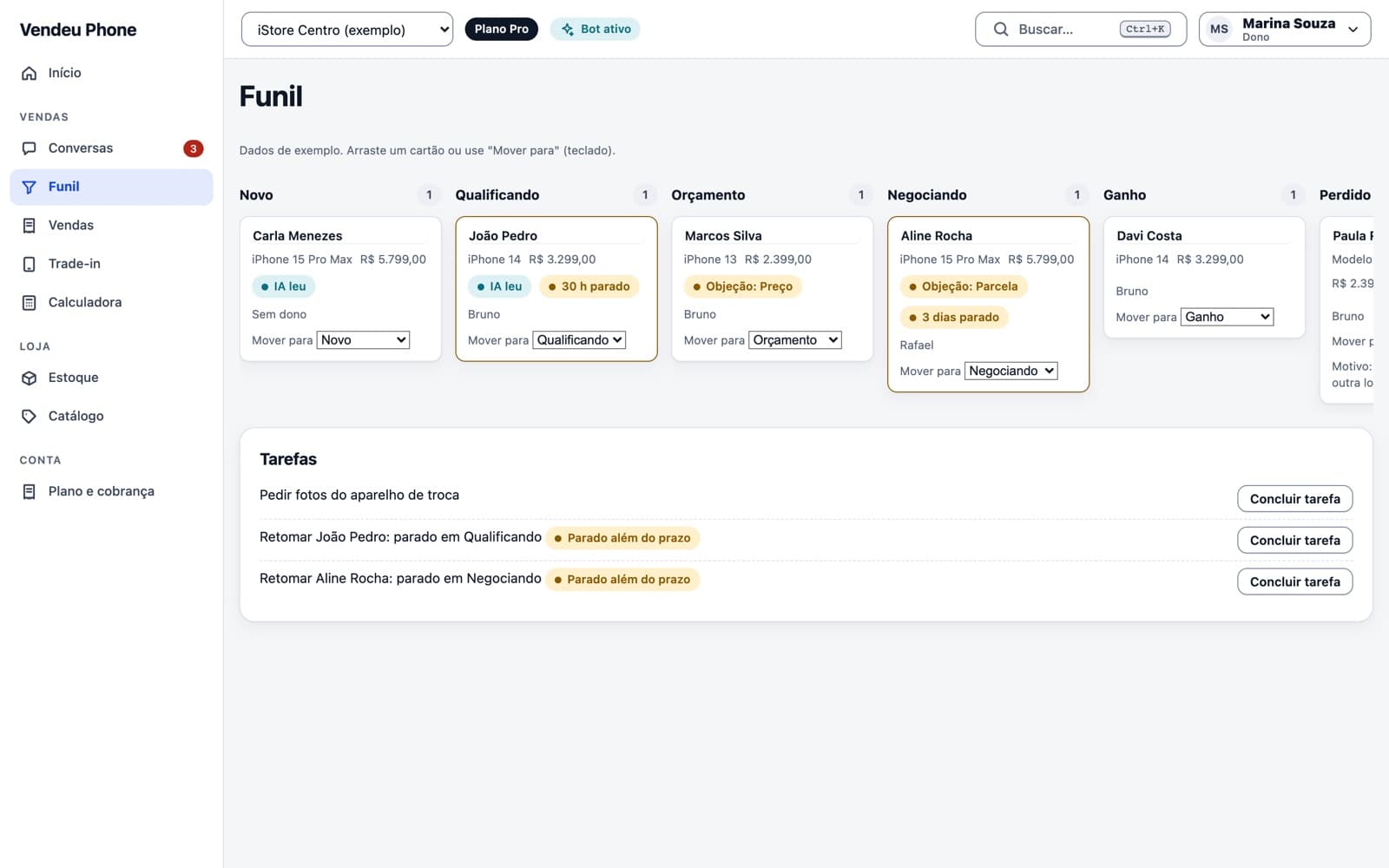Click the Plano Pro badge

coord(502,30)
